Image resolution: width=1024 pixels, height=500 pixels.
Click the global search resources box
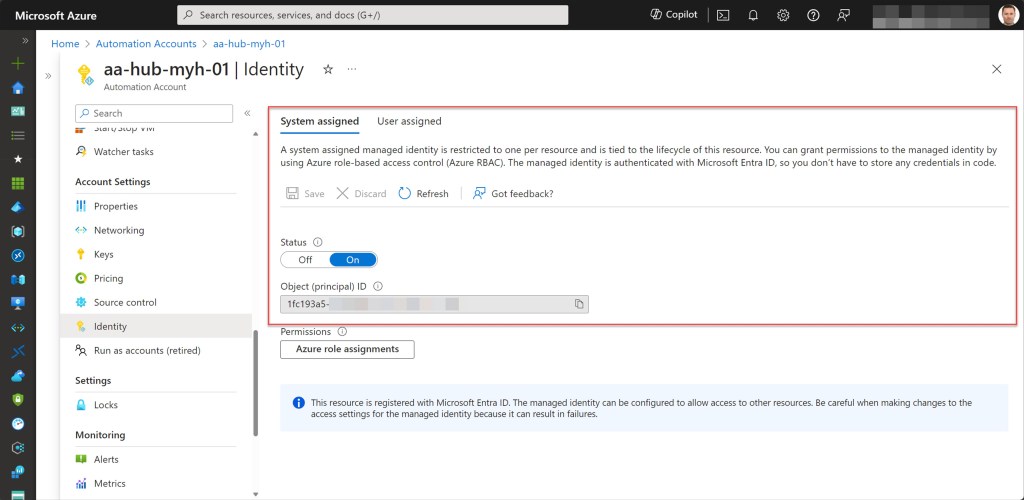pyautogui.click(x=372, y=15)
